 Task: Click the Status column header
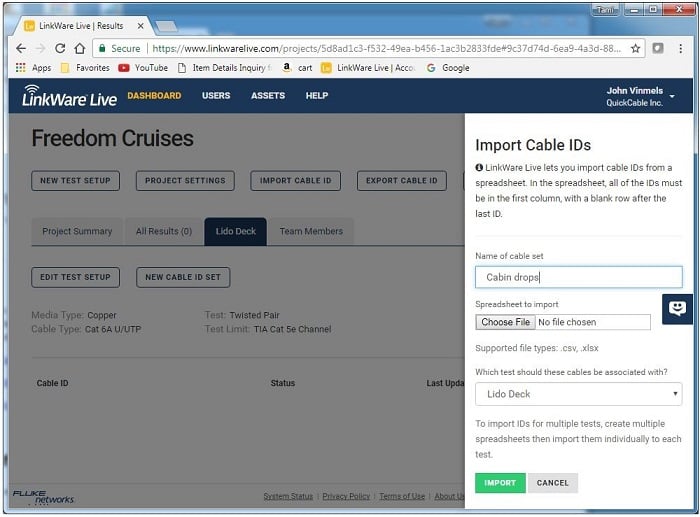(x=283, y=383)
